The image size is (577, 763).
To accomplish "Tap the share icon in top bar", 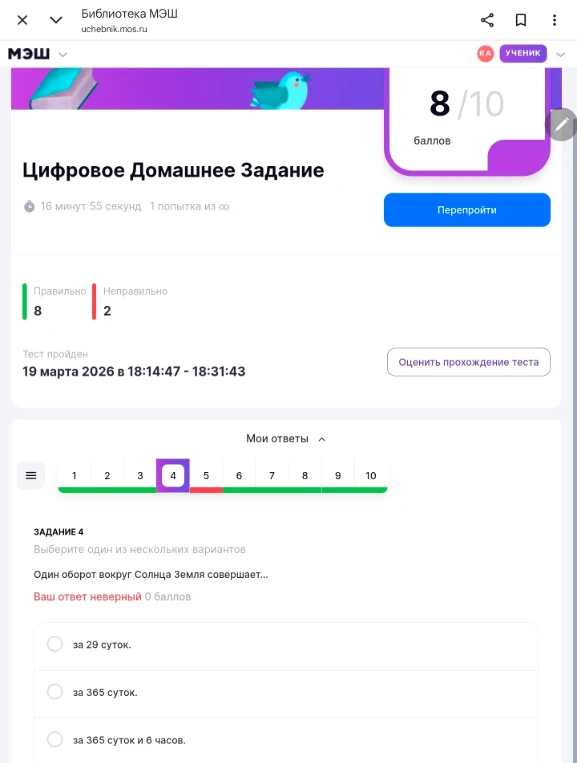I will pos(487,20).
